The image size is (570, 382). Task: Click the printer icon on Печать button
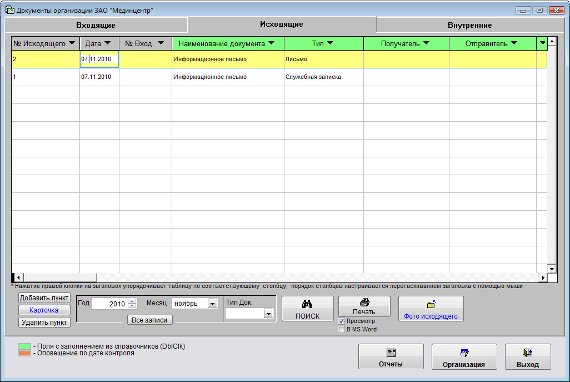click(x=364, y=302)
